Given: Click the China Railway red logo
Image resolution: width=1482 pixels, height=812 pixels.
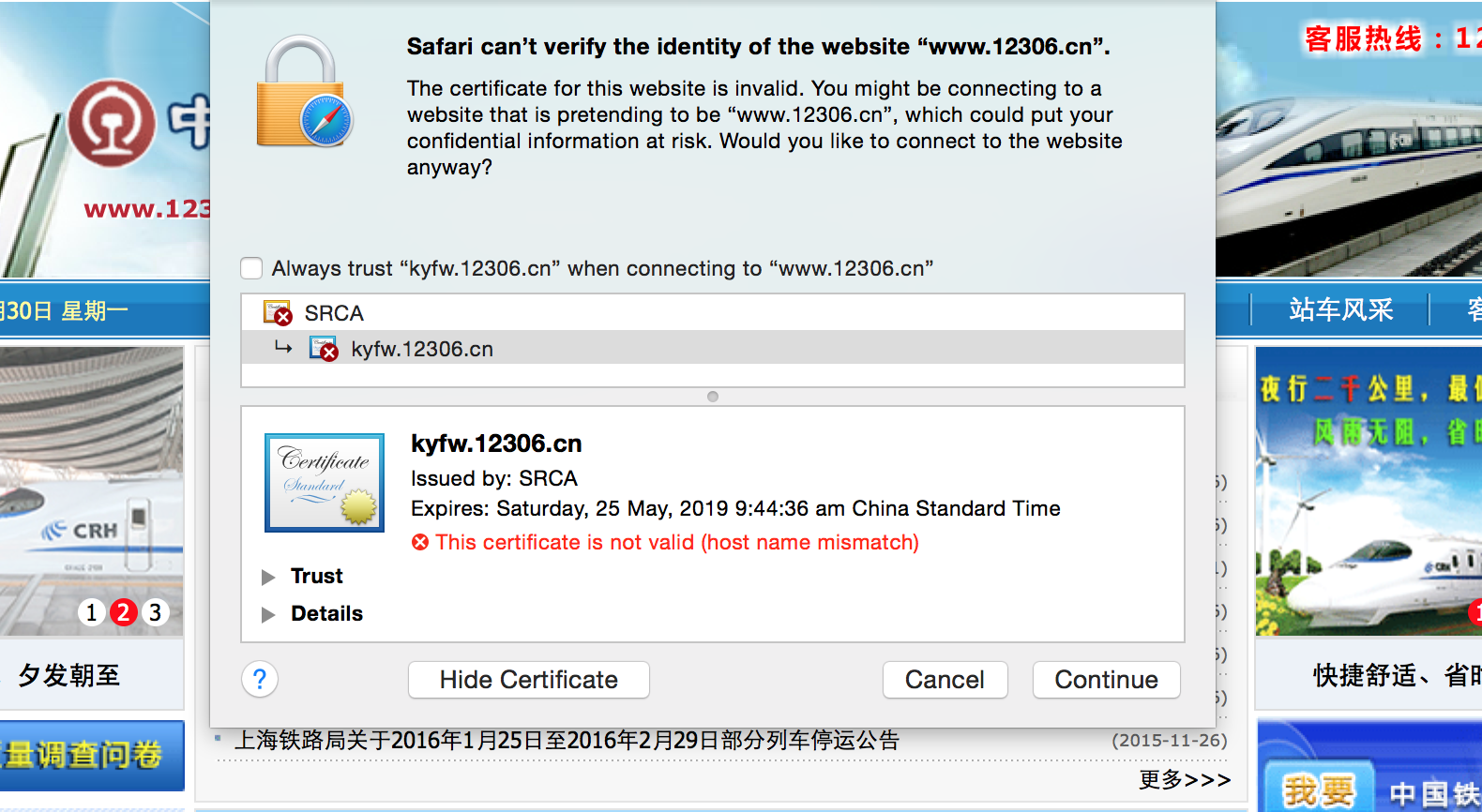Looking at the screenshot, I should click(x=112, y=123).
